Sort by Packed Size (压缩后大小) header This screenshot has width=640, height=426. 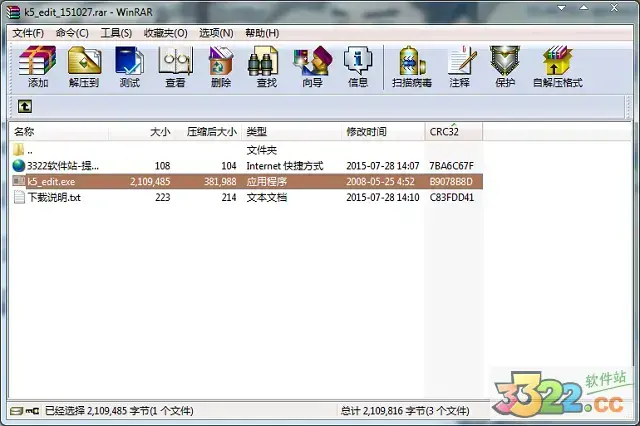tap(208, 132)
